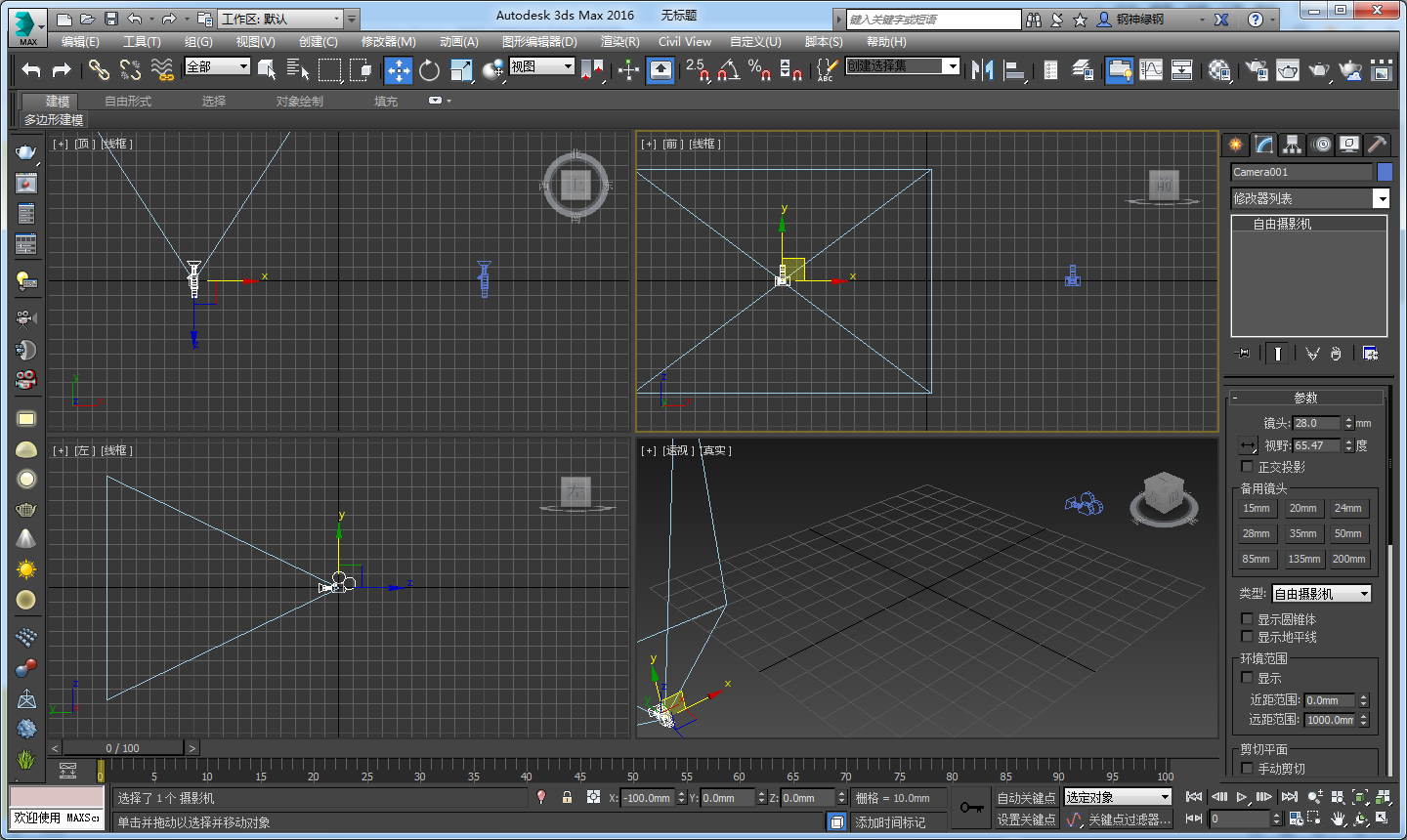This screenshot has height=840, width=1407.
Task: Click Configure Modifier Sets icon
Action: (x=1370, y=353)
